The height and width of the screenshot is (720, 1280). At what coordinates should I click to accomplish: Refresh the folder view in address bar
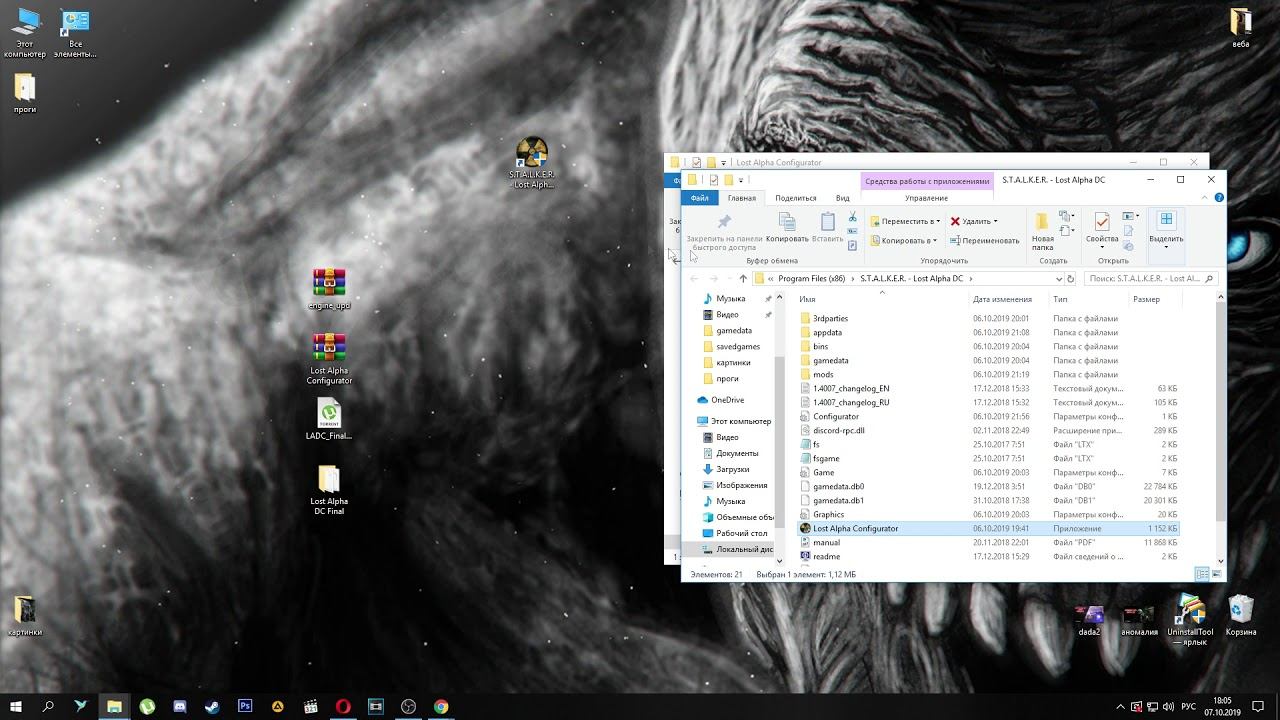point(1070,279)
